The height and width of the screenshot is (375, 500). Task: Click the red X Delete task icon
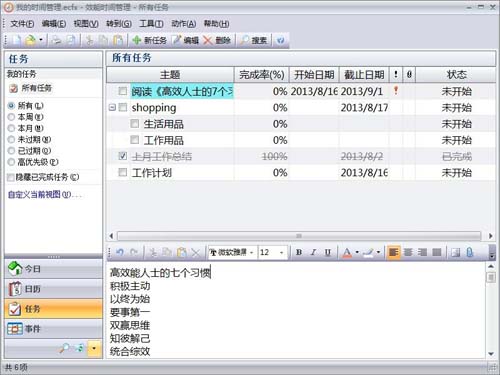[x=207, y=40]
